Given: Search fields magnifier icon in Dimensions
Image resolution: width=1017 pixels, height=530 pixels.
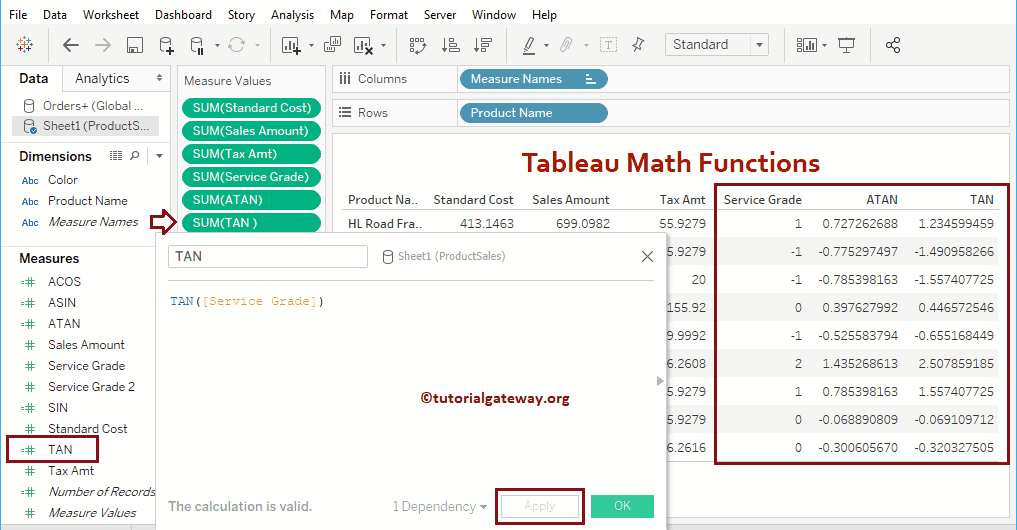Looking at the screenshot, I should point(134,156).
